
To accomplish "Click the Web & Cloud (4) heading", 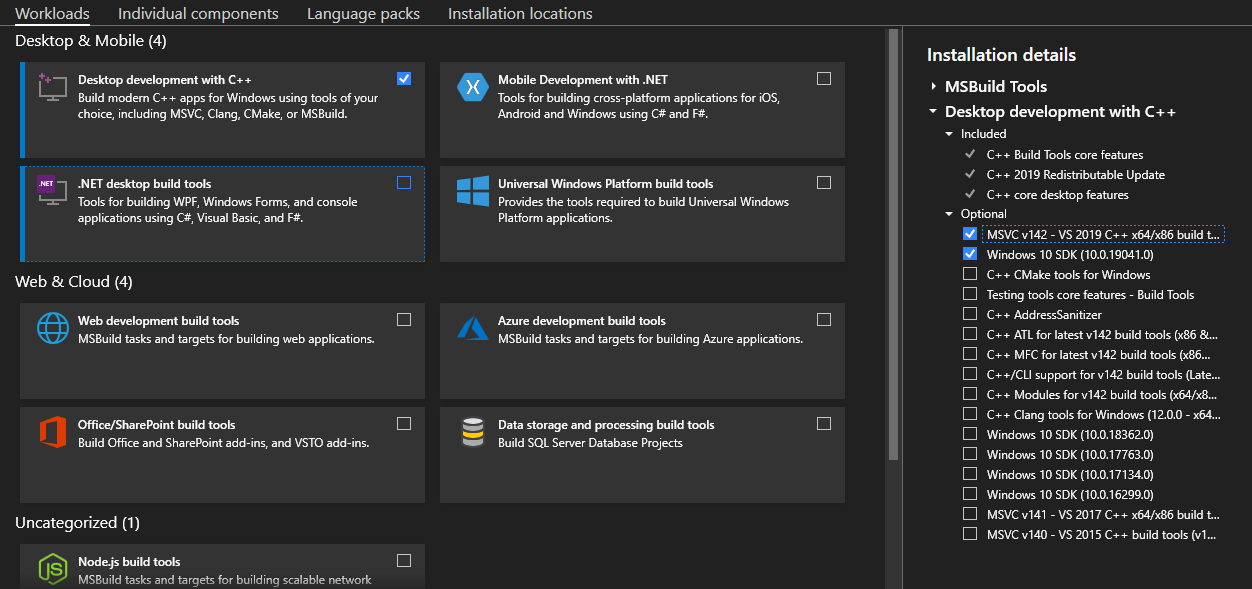I will tap(74, 282).
